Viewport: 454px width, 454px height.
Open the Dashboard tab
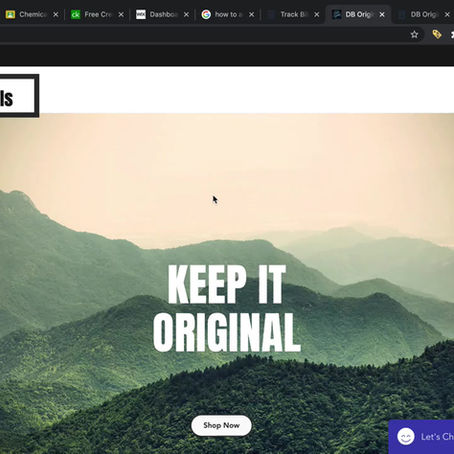click(162, 15)
